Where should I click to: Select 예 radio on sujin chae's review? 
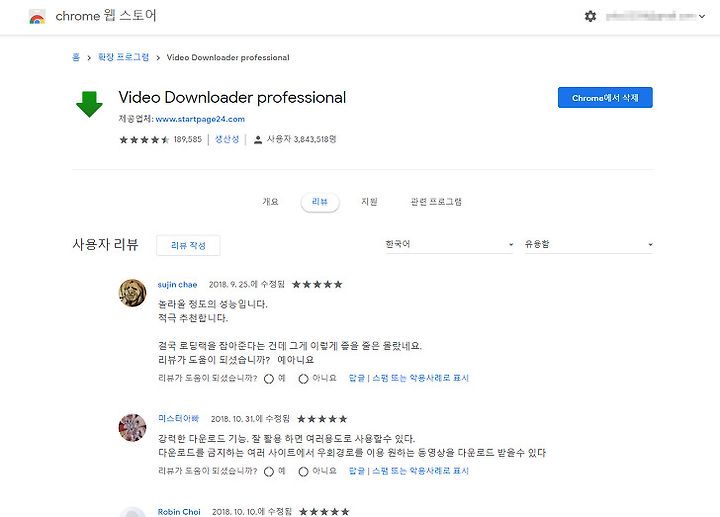click(x=269, y=379)
